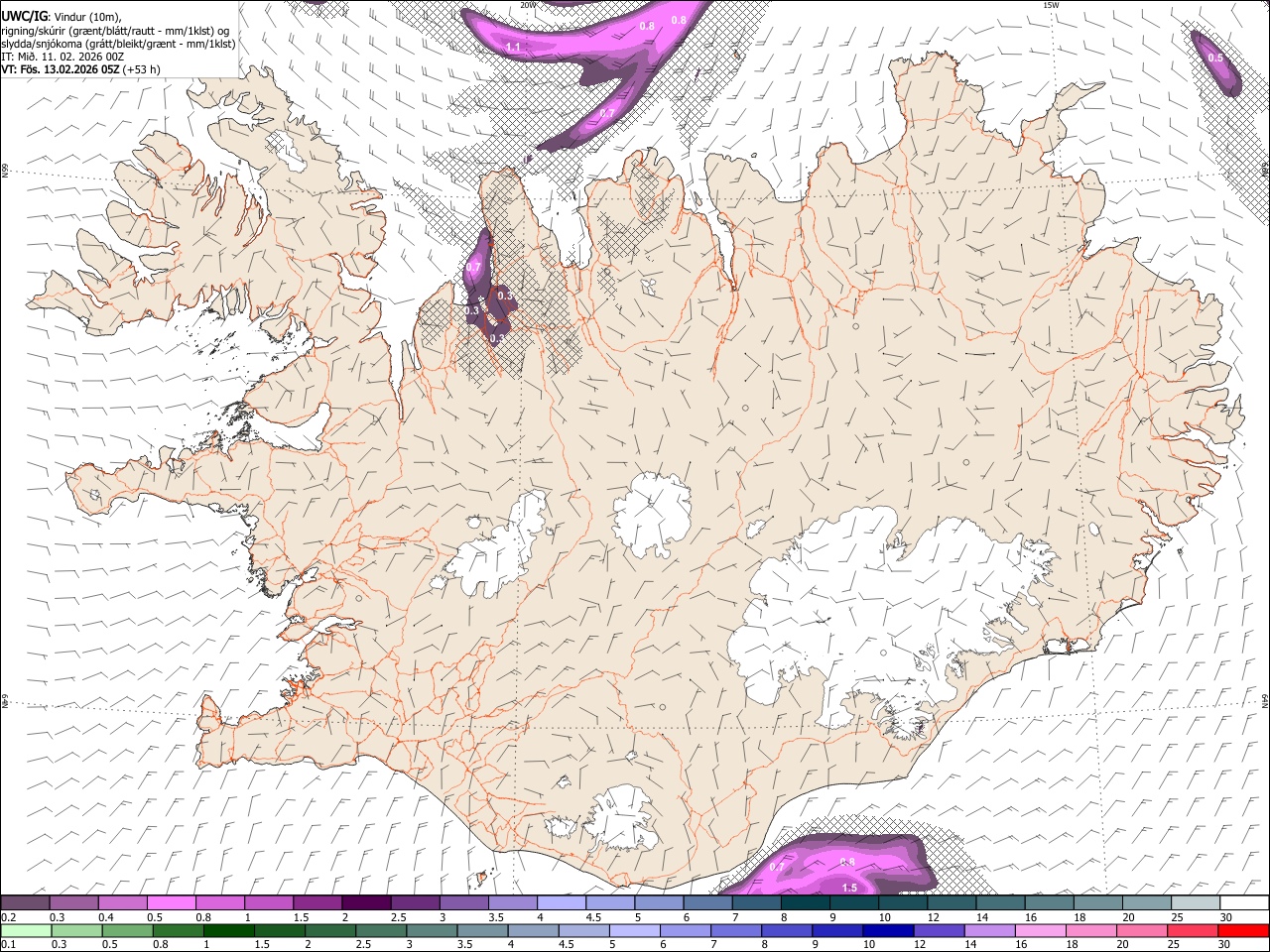Click the '0.1' label in the rain legend

click(8, 945)
